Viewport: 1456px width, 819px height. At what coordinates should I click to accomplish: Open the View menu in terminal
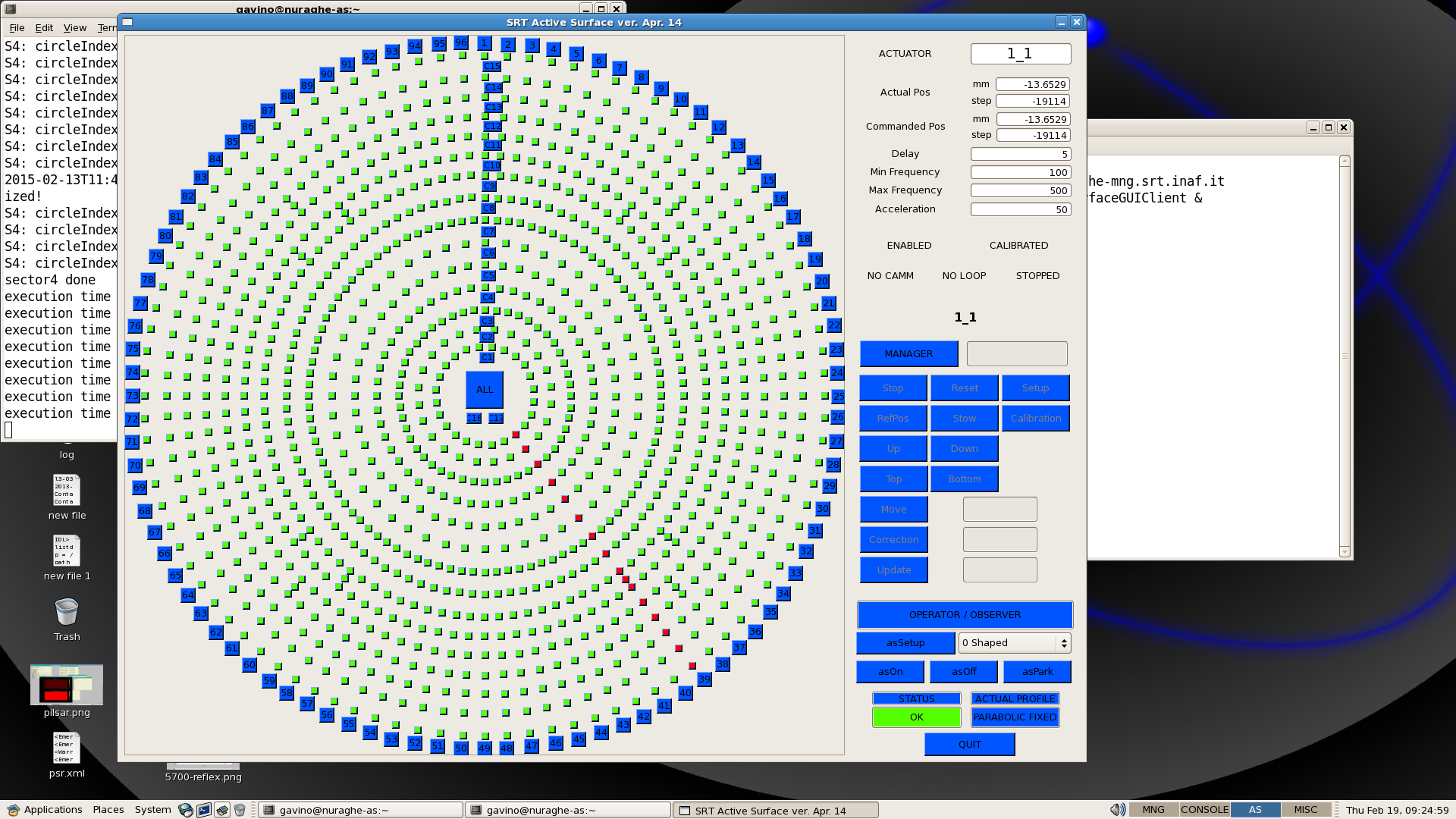[x=74, y=27]
